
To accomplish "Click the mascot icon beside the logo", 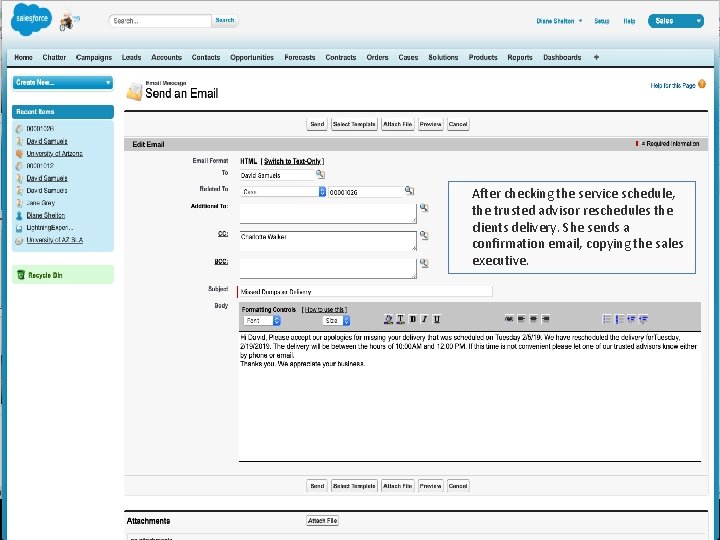I will tap(68, 21).
